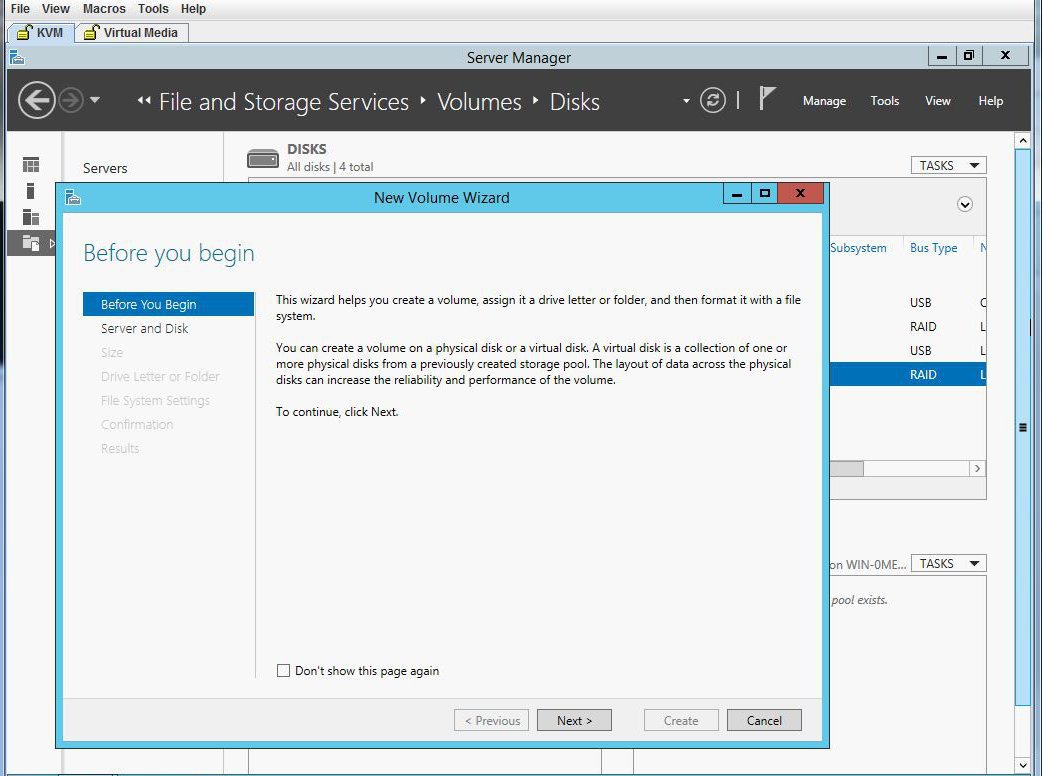
Task: Open the Dashboard sidebar icon
Action: (31, 164)
